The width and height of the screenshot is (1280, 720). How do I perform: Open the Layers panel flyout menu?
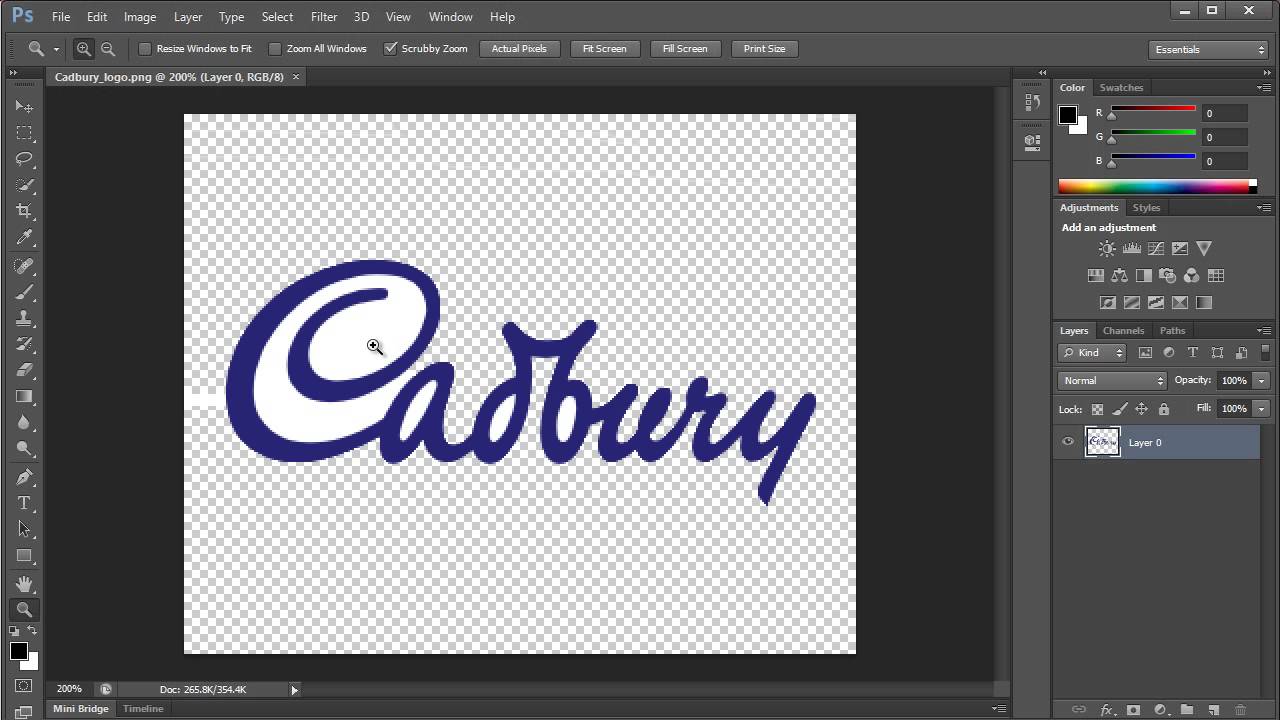(x=1264, y=331)
